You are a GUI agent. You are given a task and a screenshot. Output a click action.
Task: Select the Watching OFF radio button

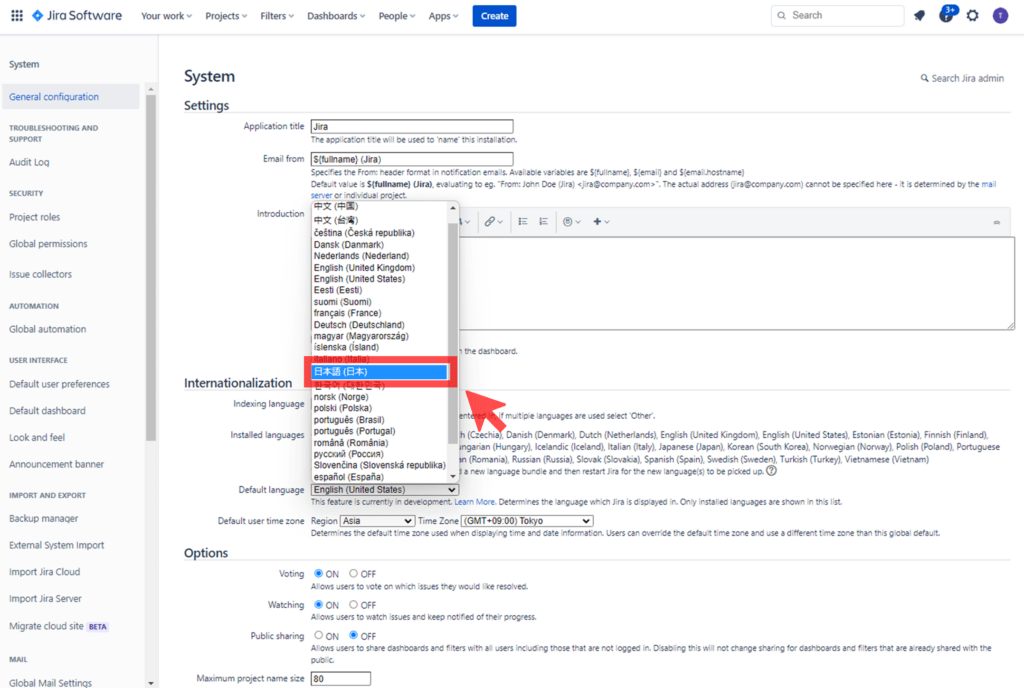(x=354, y=605)
